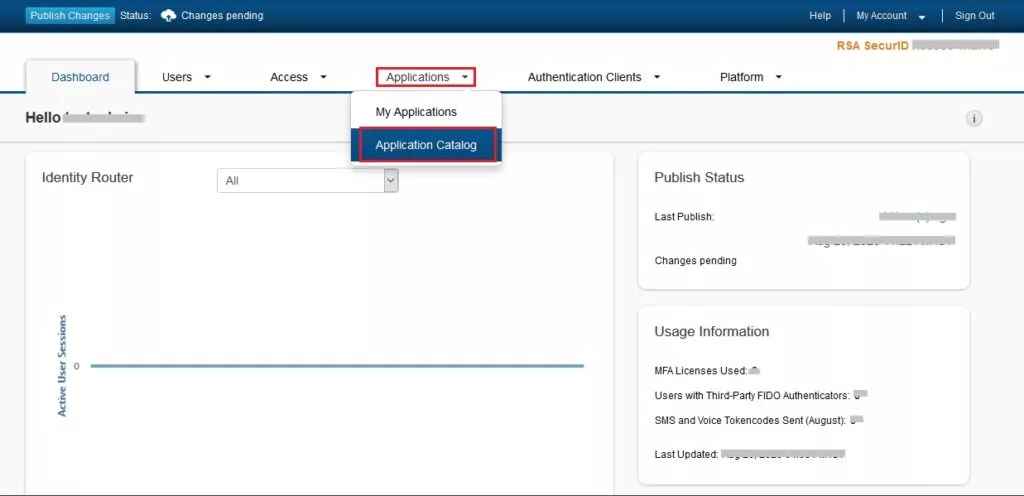Image resolution: width=1024 pixels, height=496 pixels.
Task: Expand the Platform menu arrow
Action: coord(778,77)
